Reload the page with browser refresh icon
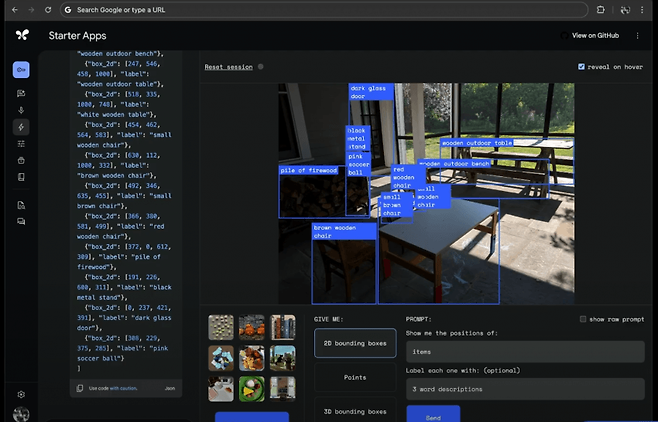 pos(48,9)
